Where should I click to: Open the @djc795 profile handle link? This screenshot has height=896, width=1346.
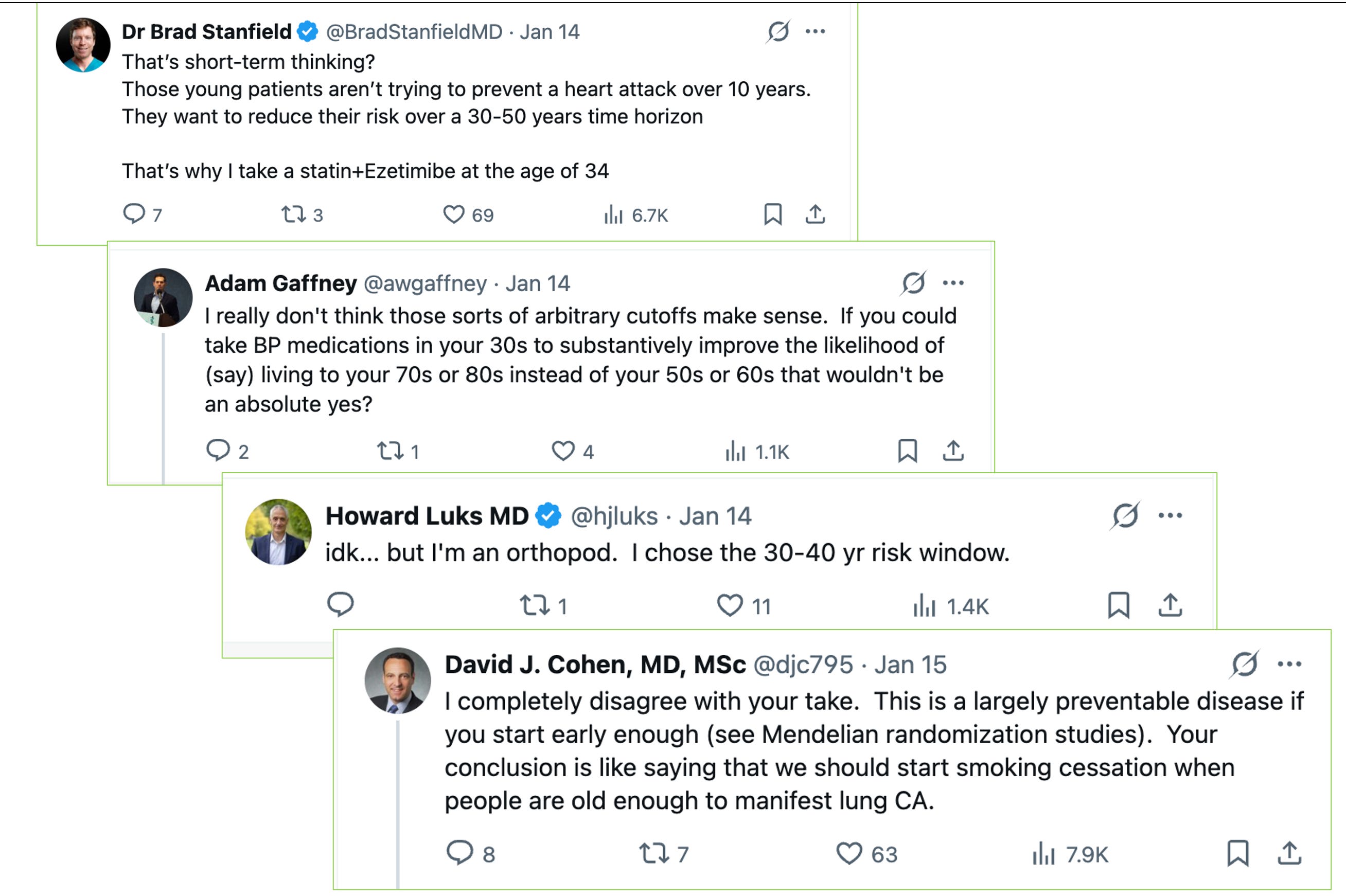click(803, 665)
